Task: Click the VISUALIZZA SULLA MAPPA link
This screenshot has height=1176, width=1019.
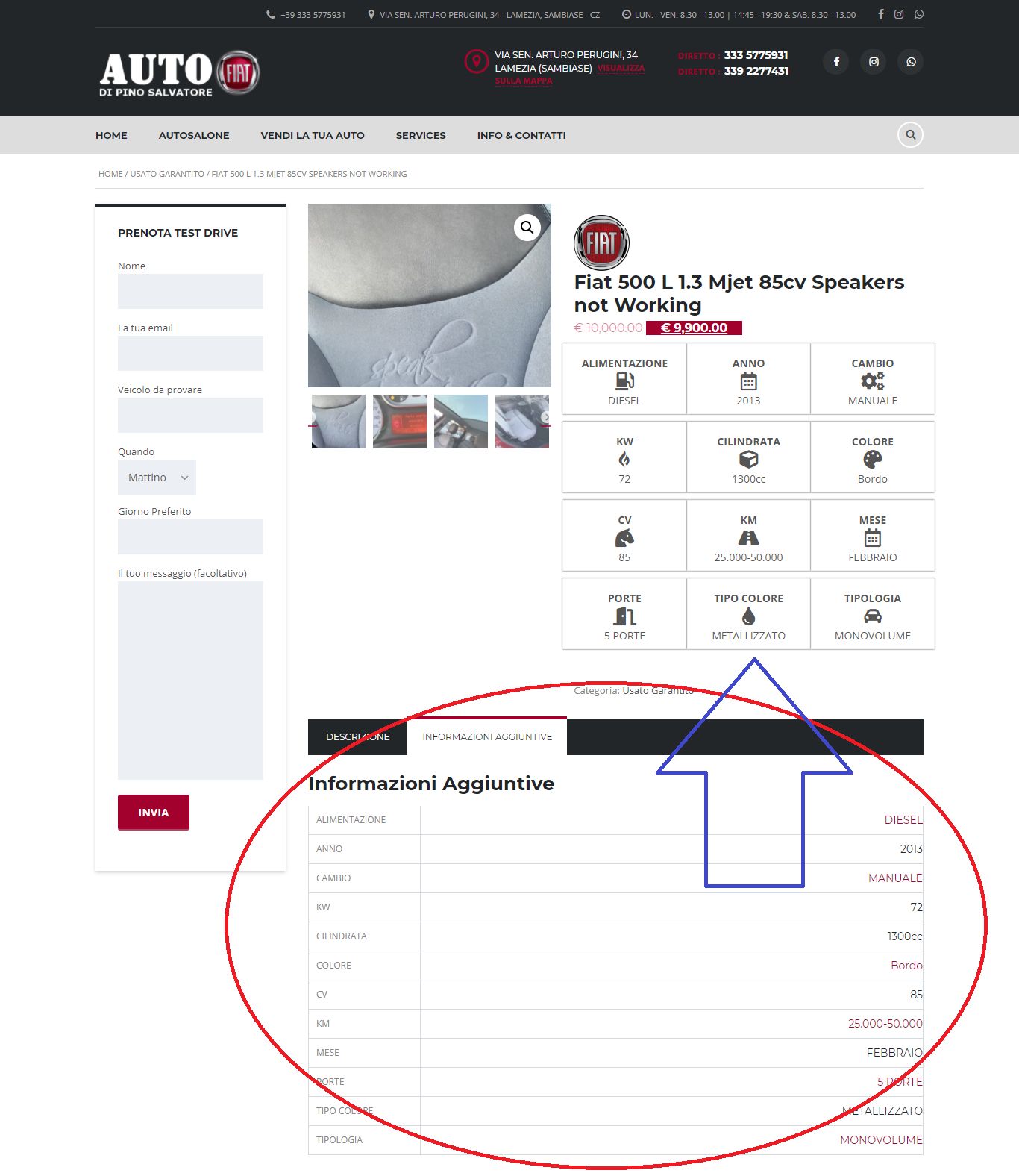Action: pos(570,74)
